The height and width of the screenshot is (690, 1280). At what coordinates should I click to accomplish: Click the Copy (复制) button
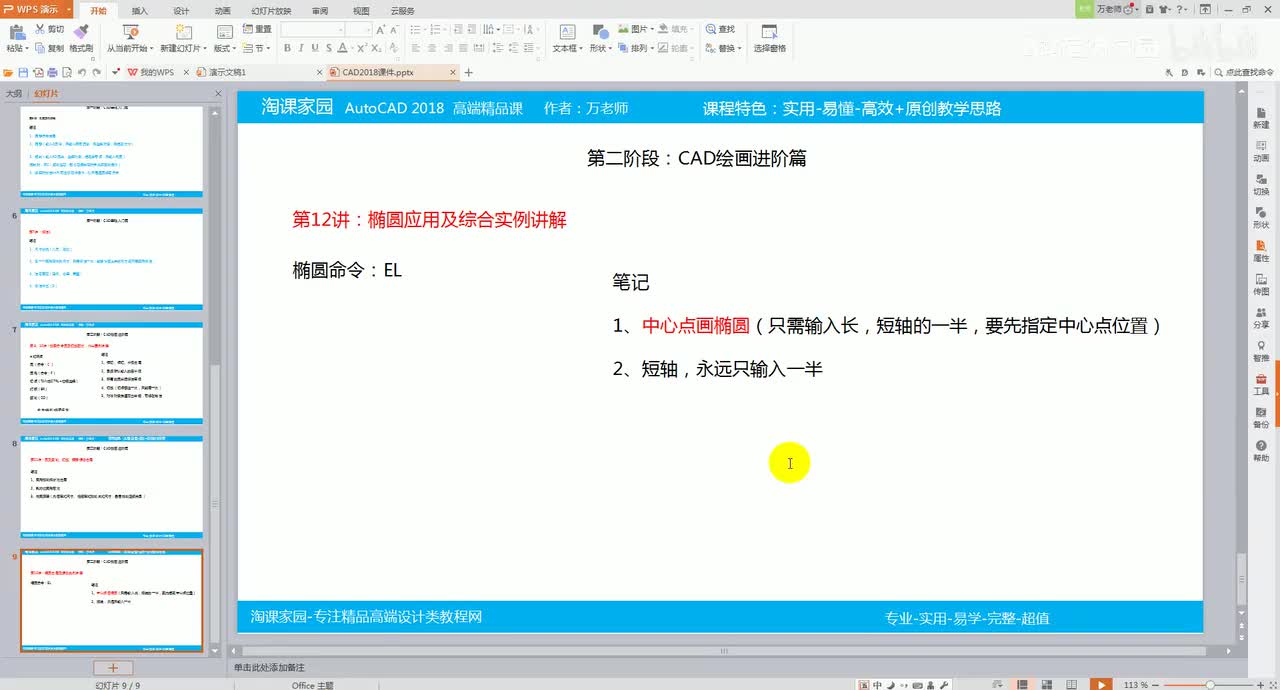pos(49,48)
